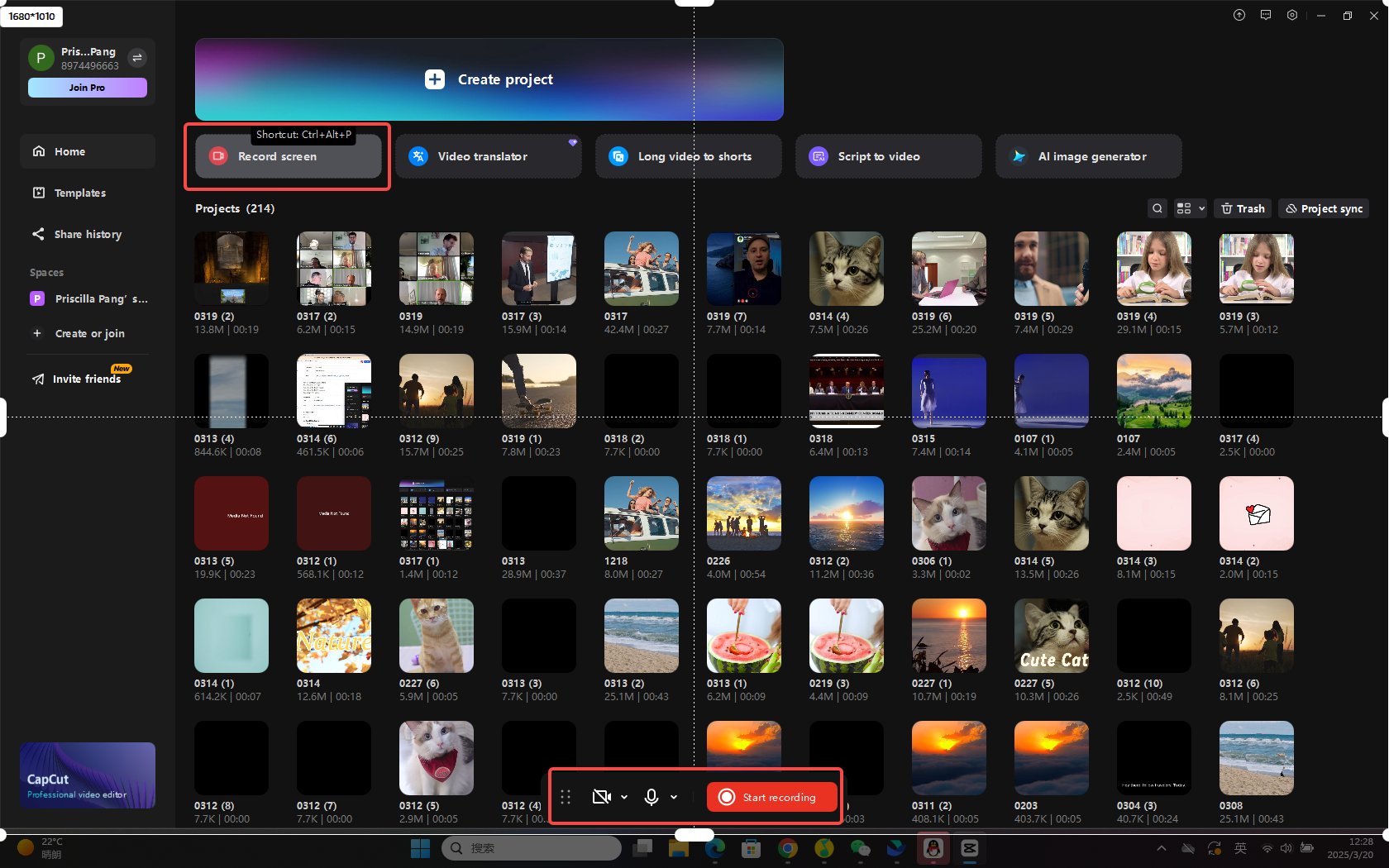Click the account switch icon beside Pris...Pang
This screenshot has width=1389, height=868.
(137, 58)
